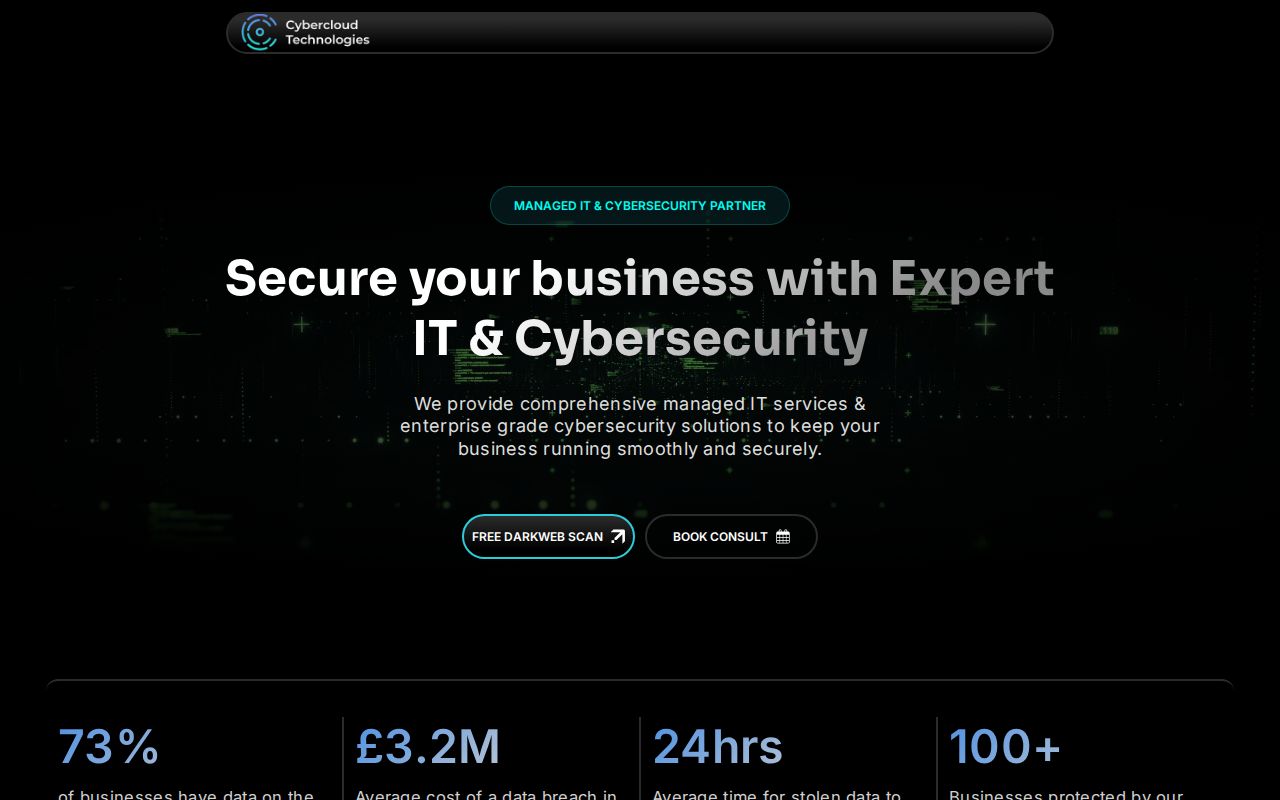Click the 100+ businesses protected stat

1006,746
